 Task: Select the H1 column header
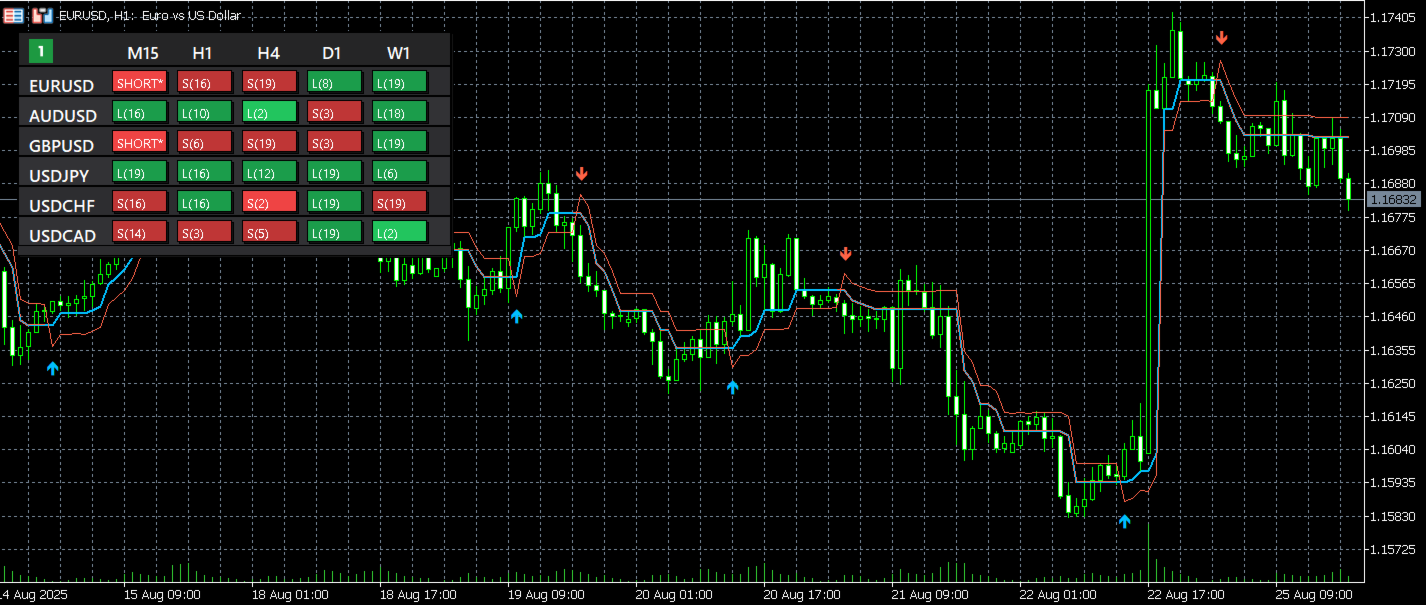pos(204,53)
